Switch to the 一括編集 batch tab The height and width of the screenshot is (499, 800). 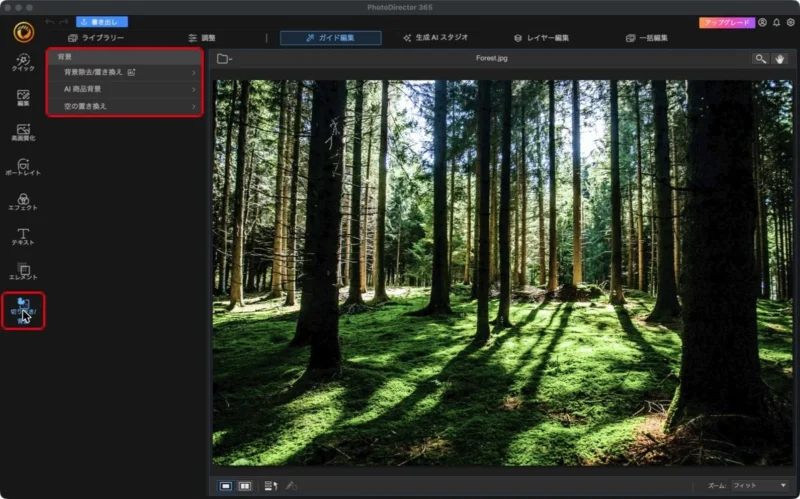(647, 38)
